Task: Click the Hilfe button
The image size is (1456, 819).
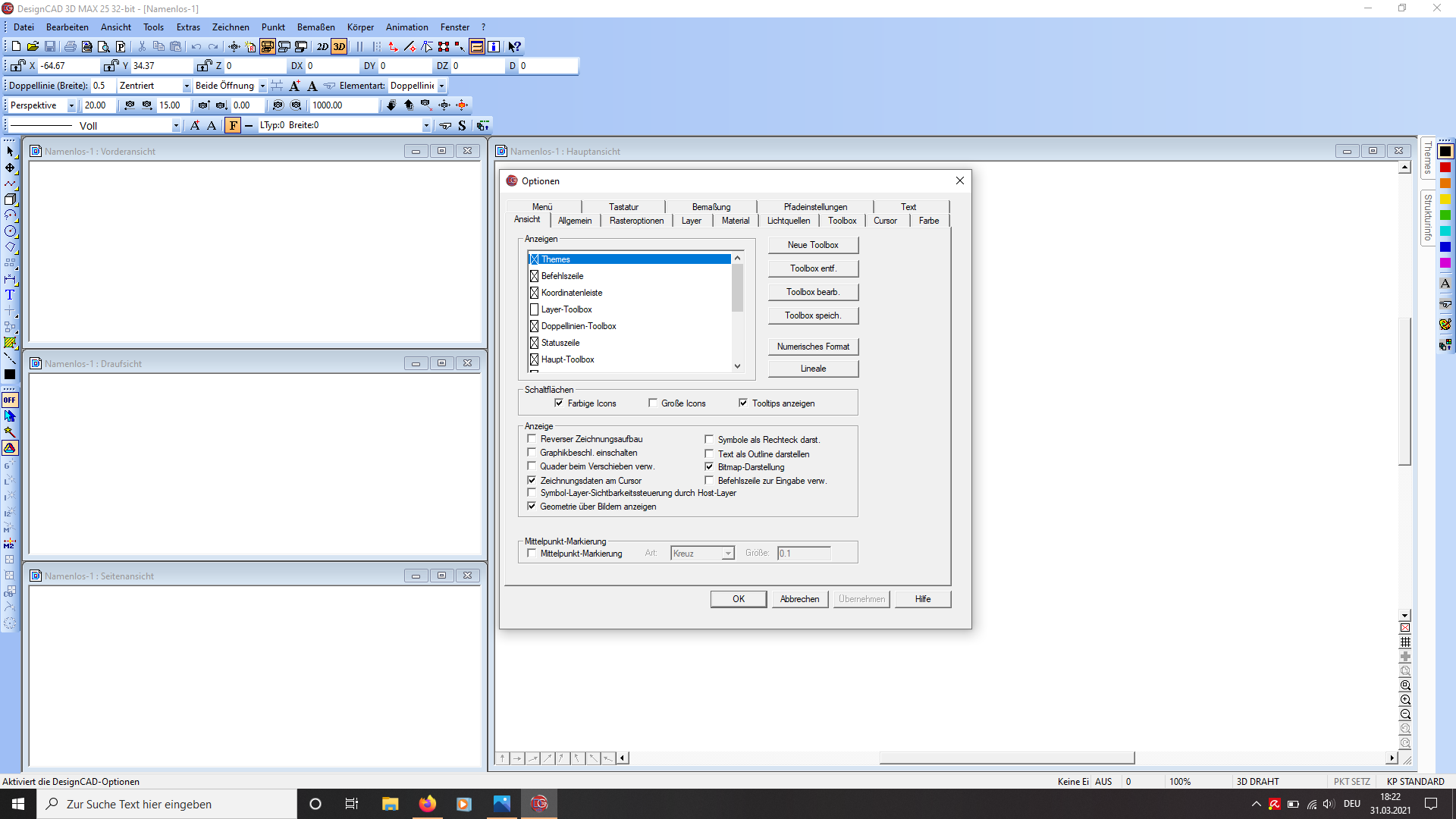Action: click(x=923, y=599)
